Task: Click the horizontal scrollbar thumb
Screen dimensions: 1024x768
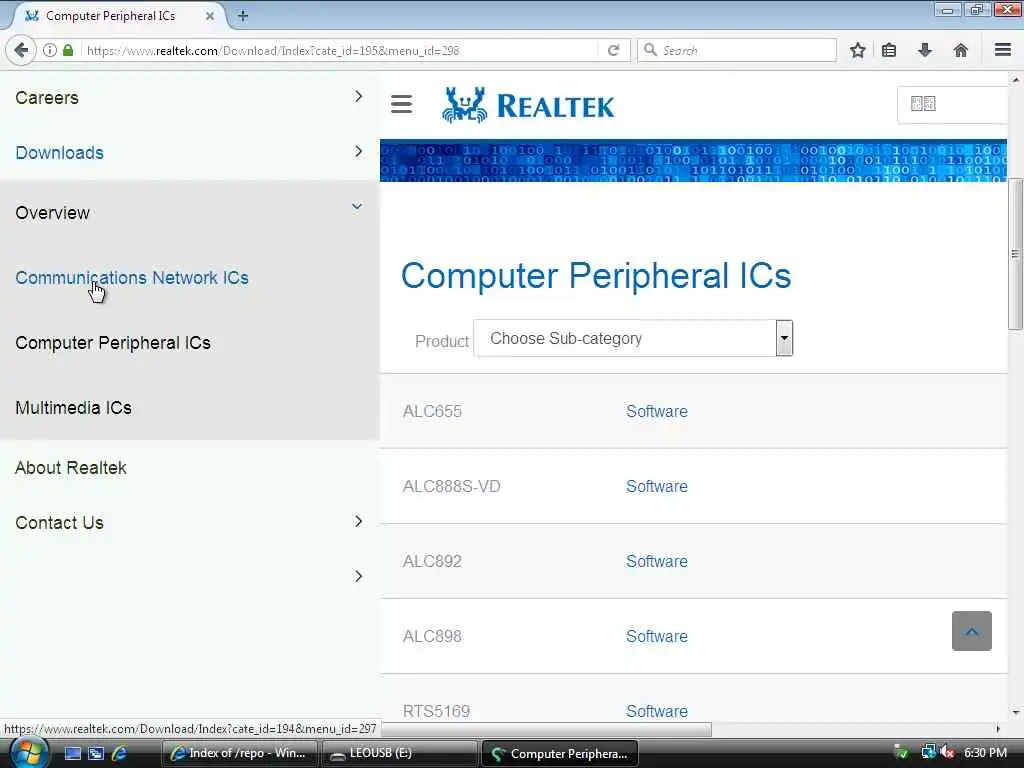Action: (546, 729)
